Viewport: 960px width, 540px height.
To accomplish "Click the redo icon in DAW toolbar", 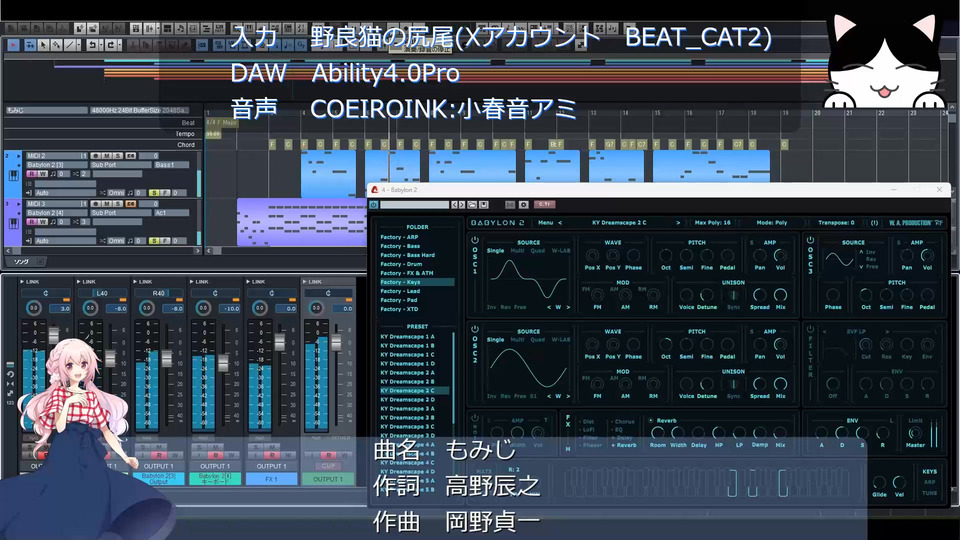I will click(x=111, y=45).
